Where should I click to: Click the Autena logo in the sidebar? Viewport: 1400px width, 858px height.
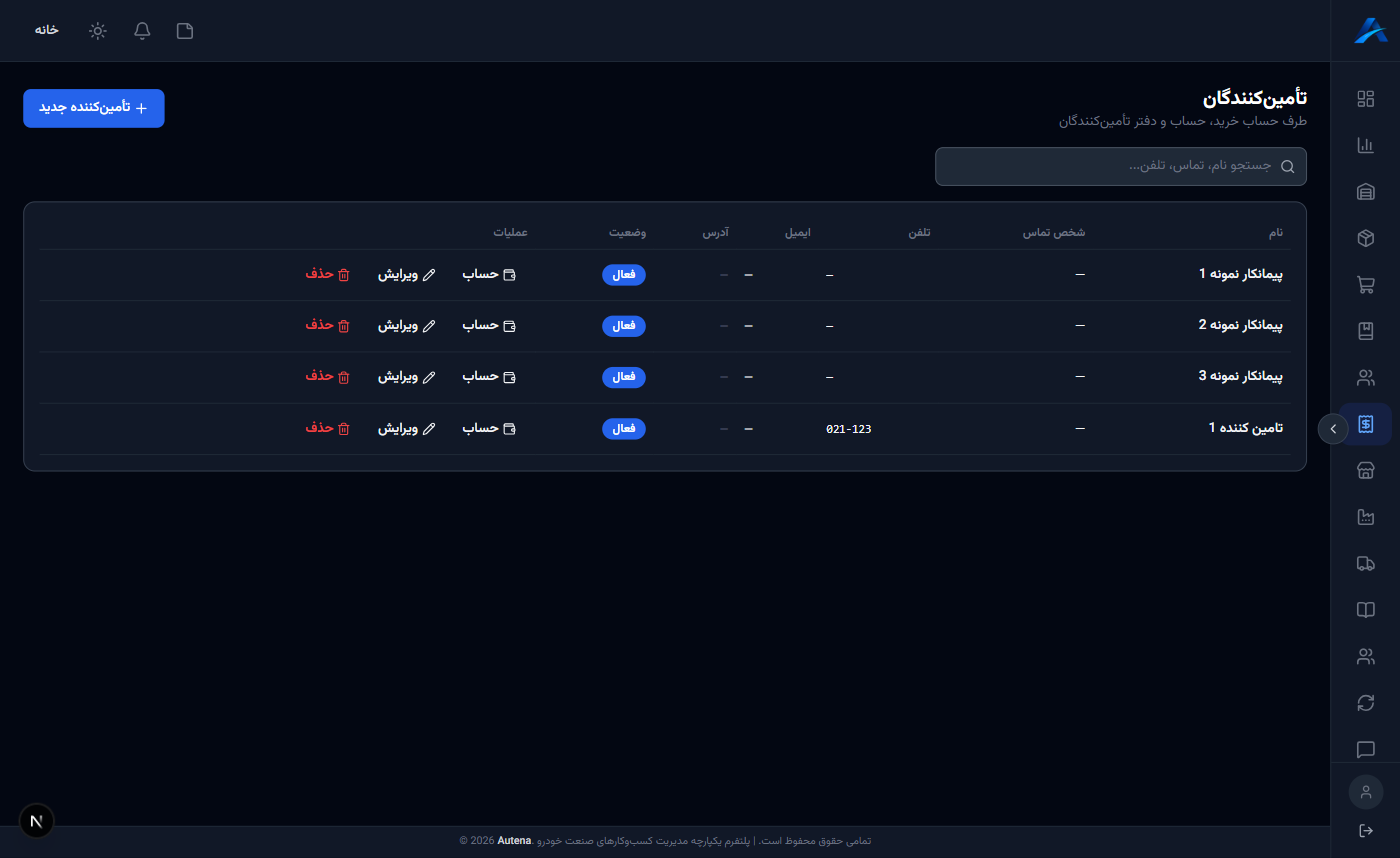pyautogui.click(x=1370, y=30)
